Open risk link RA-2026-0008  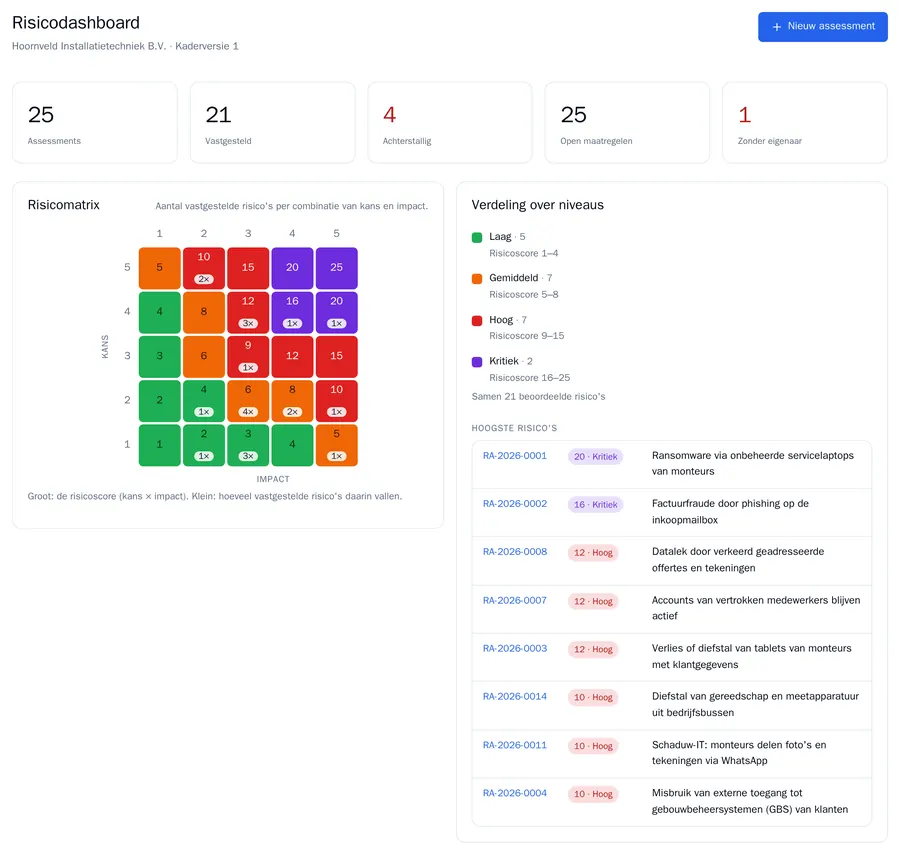pos(514,552)
